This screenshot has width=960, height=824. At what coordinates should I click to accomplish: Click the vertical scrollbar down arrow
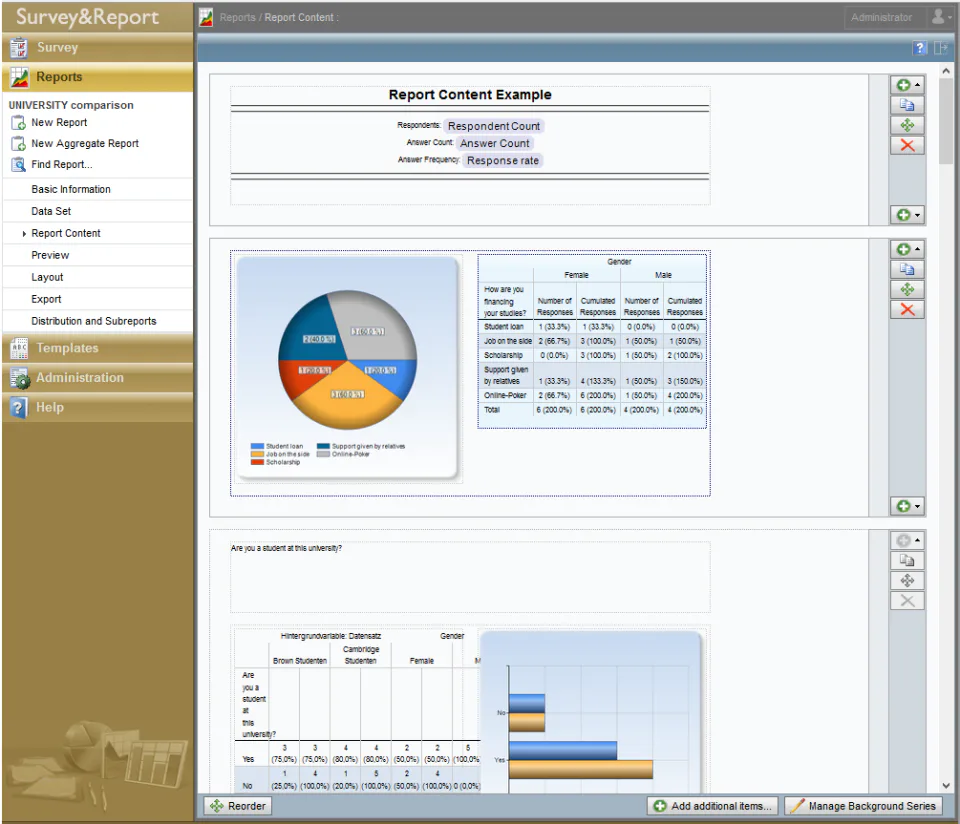click(x=945, y=785)
